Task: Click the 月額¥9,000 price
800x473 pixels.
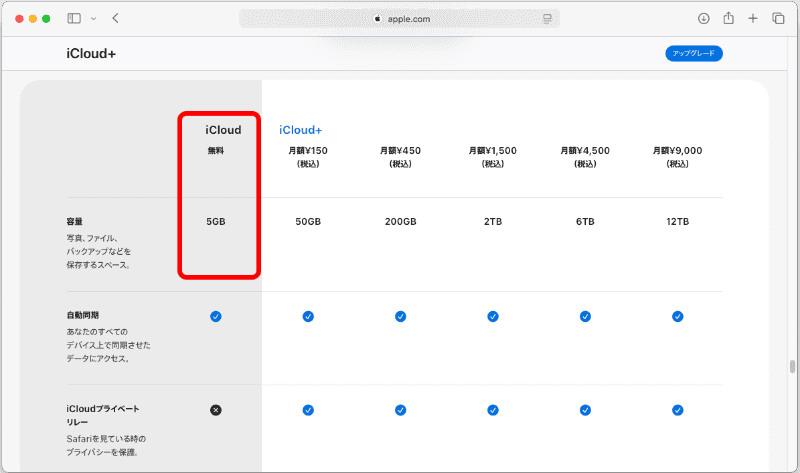Action: click(x=678, y=151)
